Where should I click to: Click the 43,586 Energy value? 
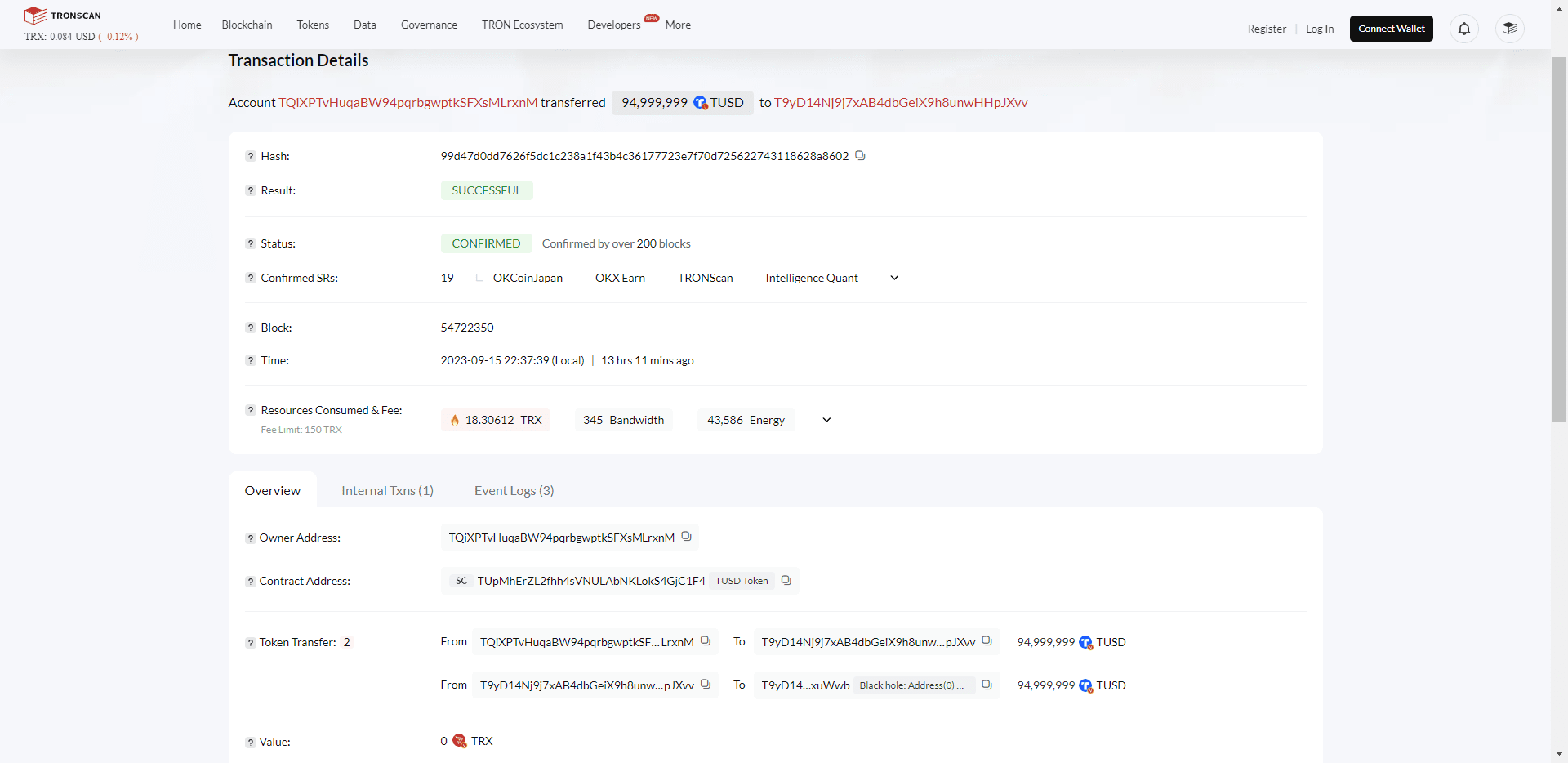coord(746,420)
